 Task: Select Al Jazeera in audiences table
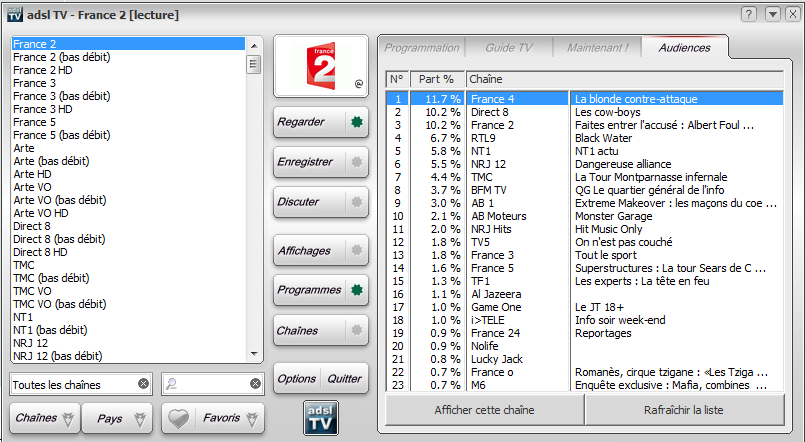click(585, 294)
